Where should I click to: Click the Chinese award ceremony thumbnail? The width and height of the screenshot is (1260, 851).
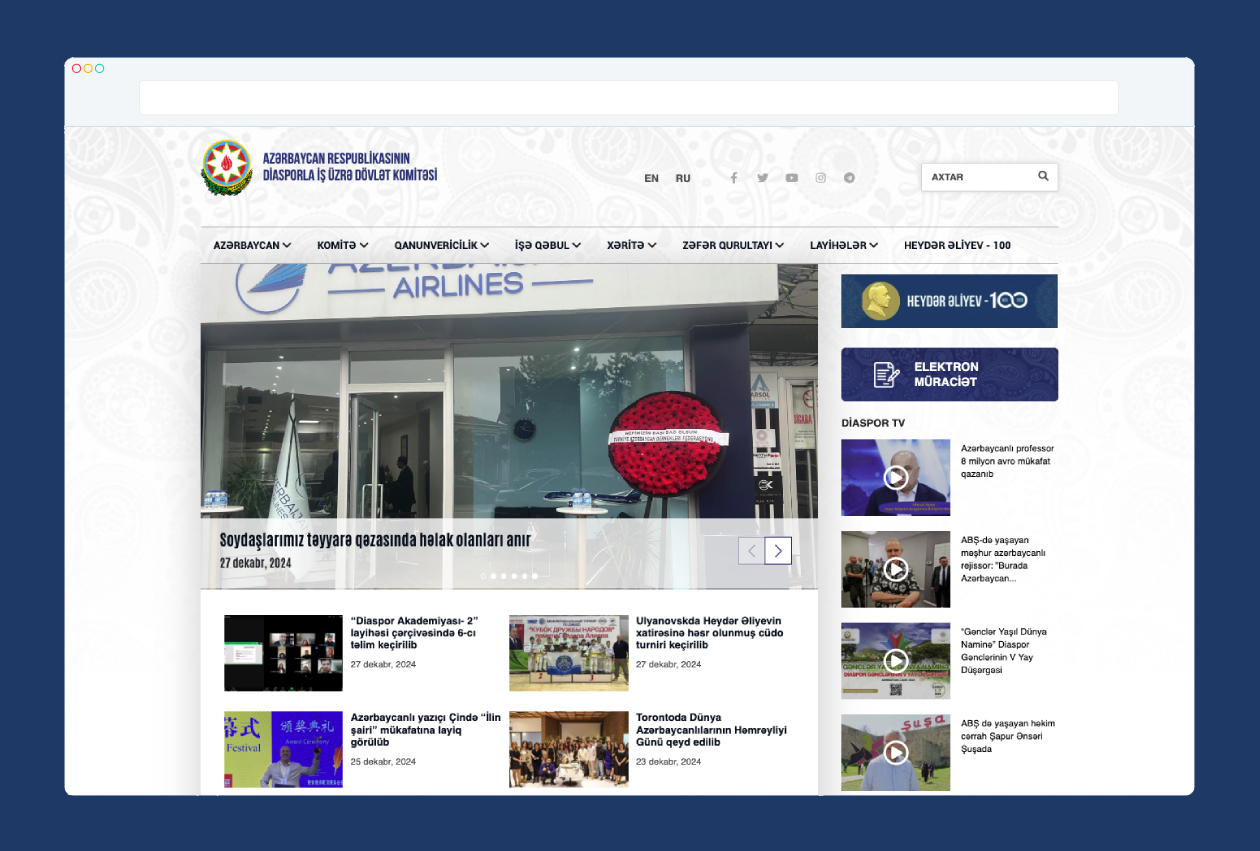click(x=283, y=749)
